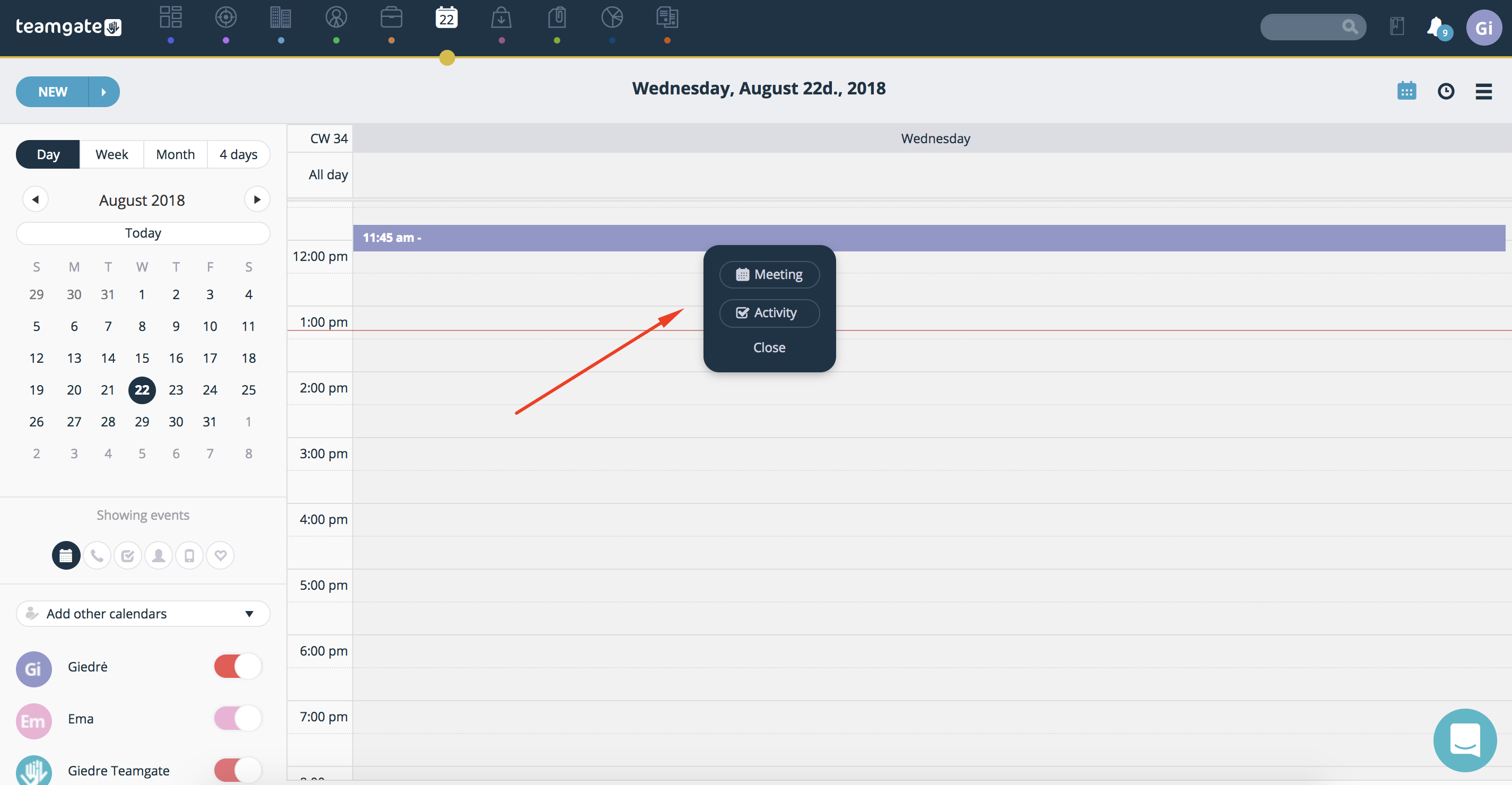Open the 11:45 am event block
Viewport: 1512px width, 785px height.
(x=928, y=238)
